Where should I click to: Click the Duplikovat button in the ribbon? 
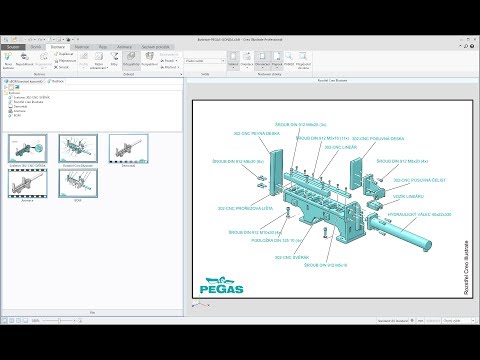[x=64, y=54]
